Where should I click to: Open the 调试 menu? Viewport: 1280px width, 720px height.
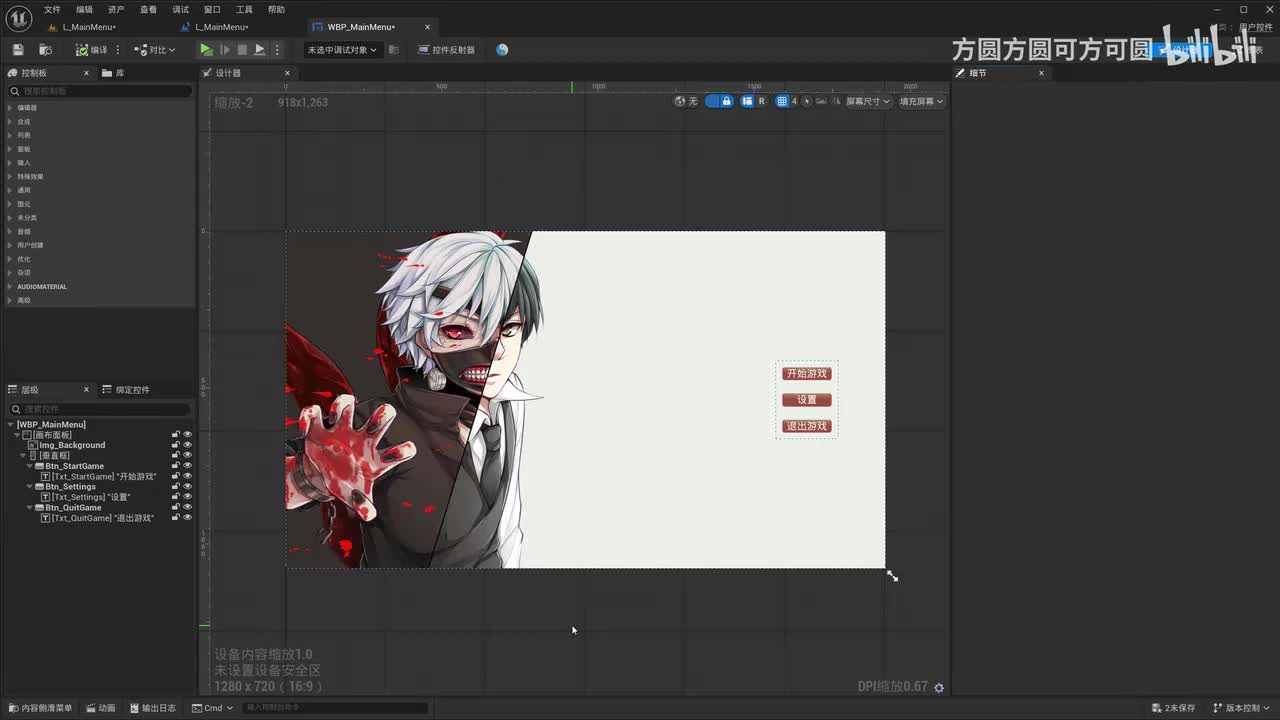pos(180,9)
